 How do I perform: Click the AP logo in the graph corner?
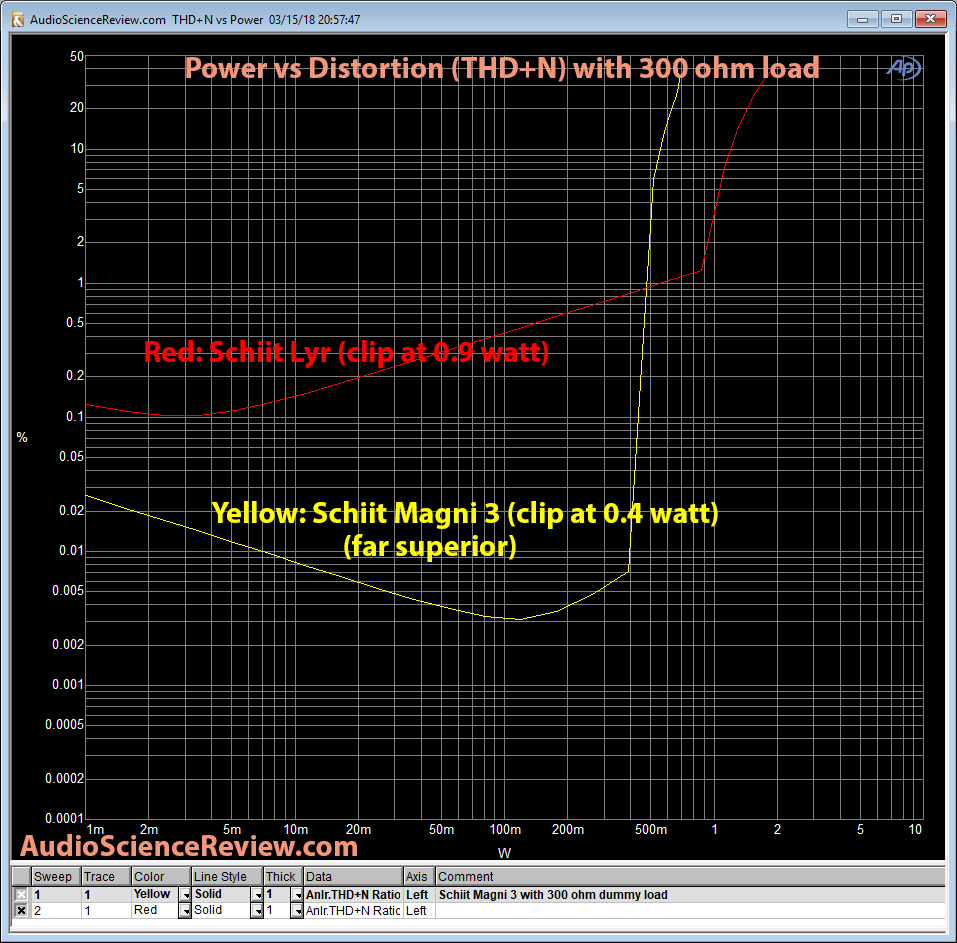[x=903, y=68]
